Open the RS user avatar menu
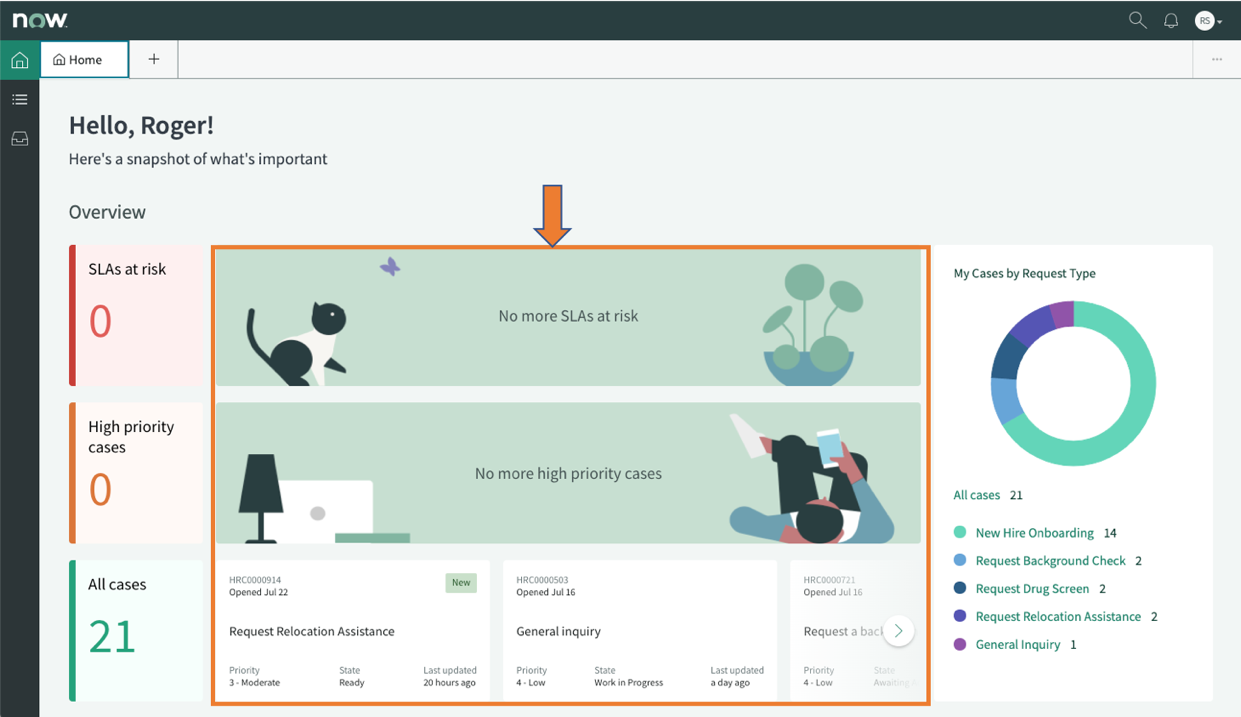The height and width of the screenshot is (717, 1241). click(x=1208, y=20)
